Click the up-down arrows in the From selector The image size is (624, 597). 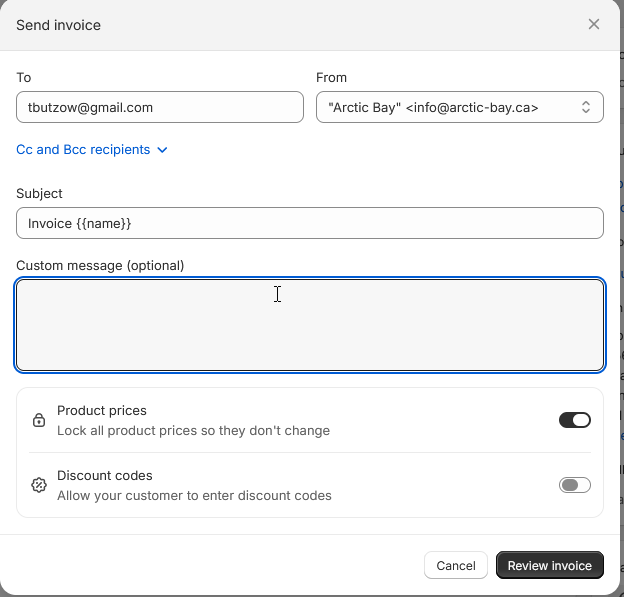(x=586, y=107)
